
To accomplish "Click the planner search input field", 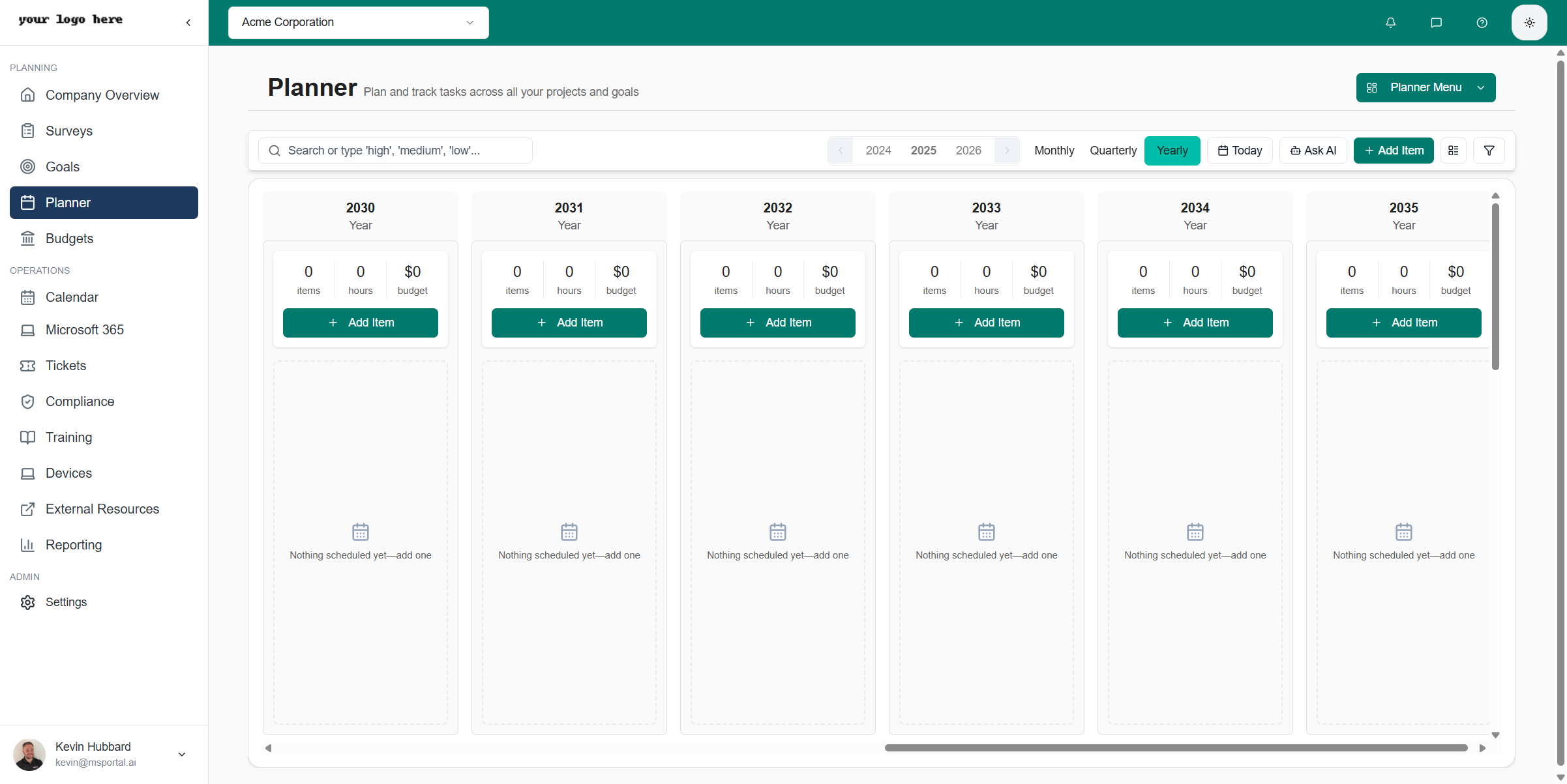I will [395, 151].
